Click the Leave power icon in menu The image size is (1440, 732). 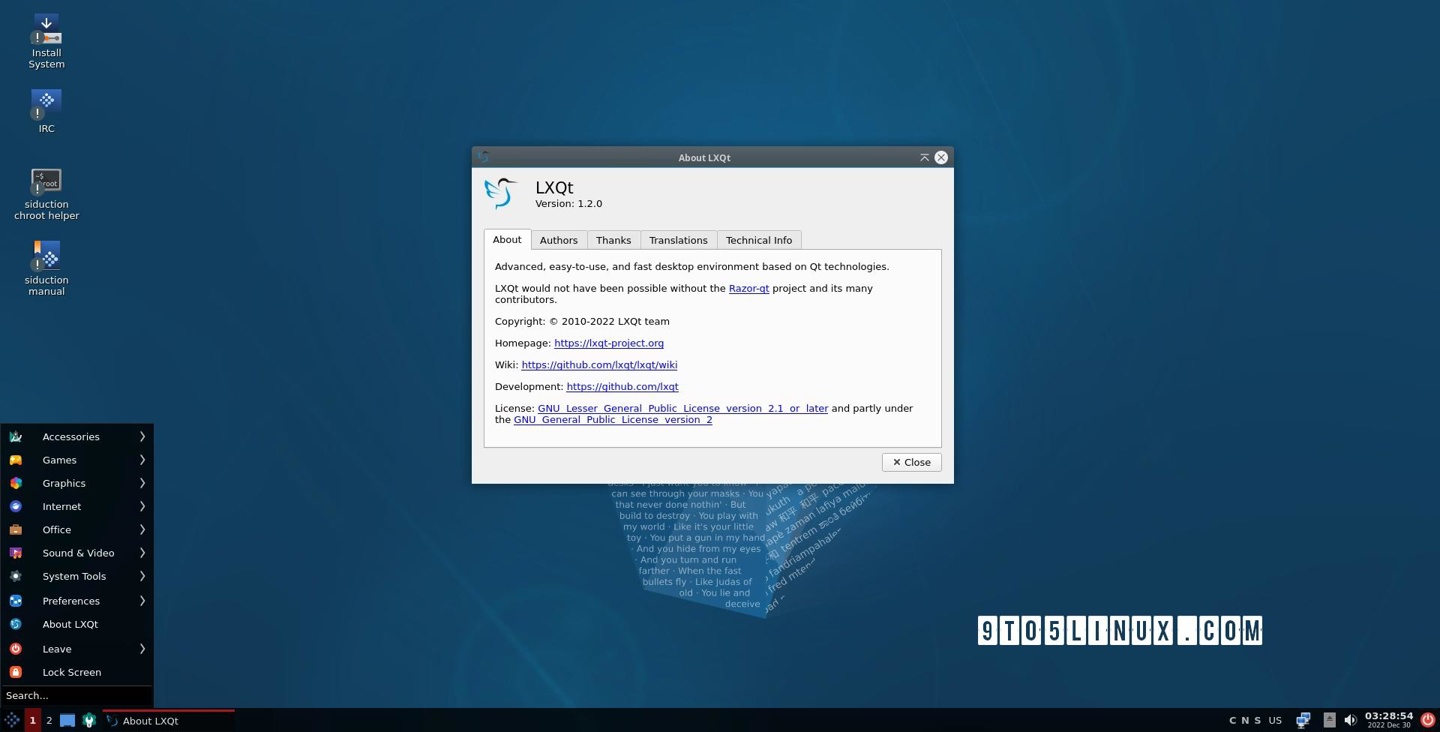[16, 649]
